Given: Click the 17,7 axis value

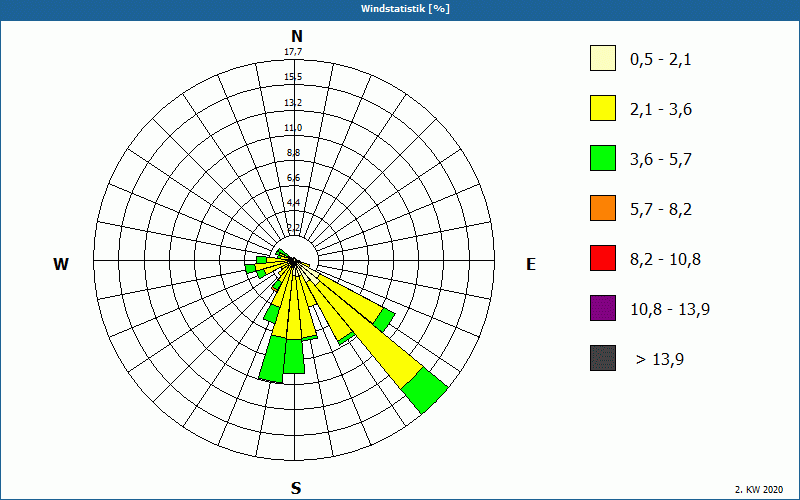Looking at the screenshot, I should (x=293, y=52).
